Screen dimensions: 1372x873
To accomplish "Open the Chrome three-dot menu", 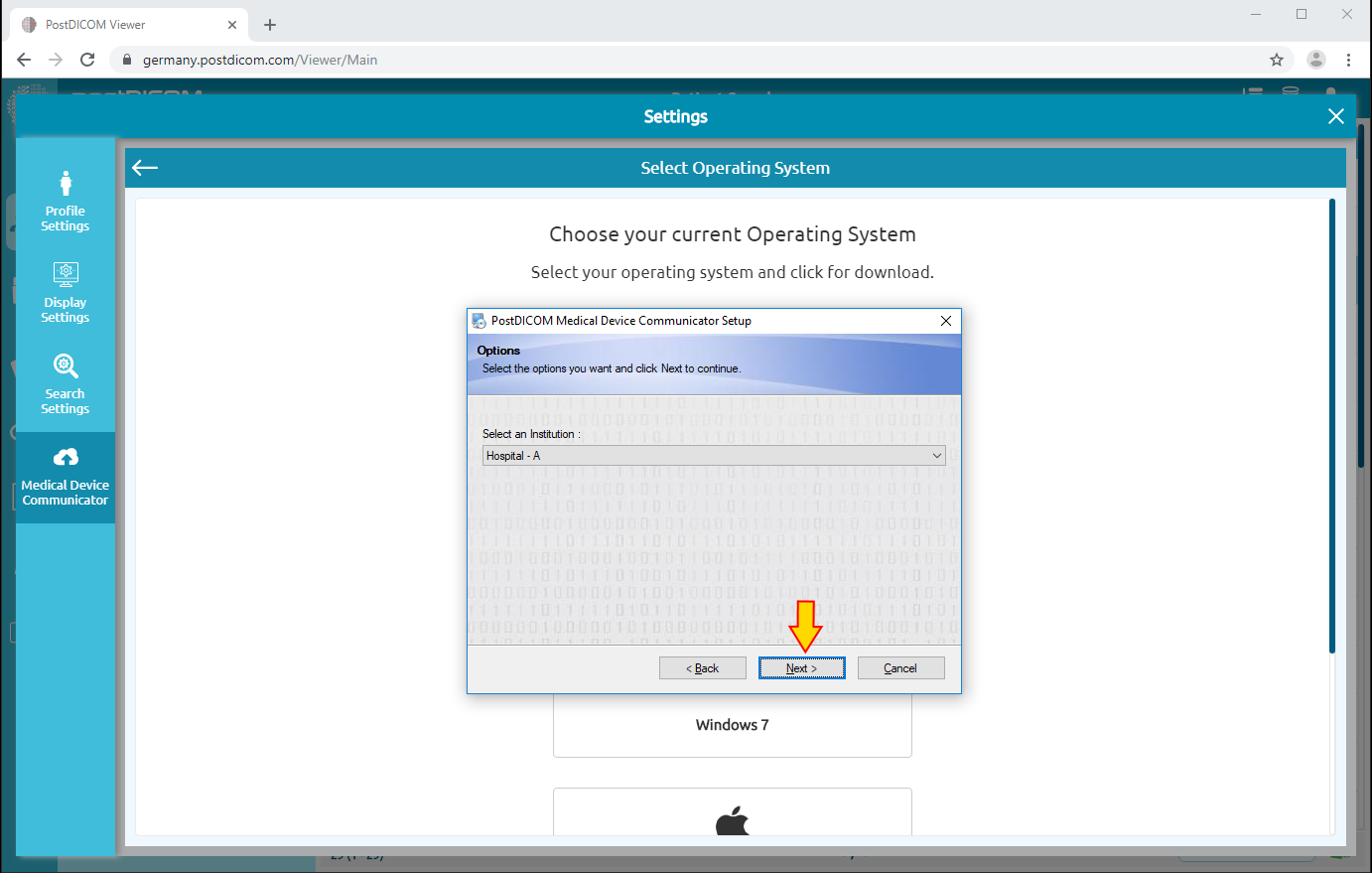I will (x=1348, y=60).
